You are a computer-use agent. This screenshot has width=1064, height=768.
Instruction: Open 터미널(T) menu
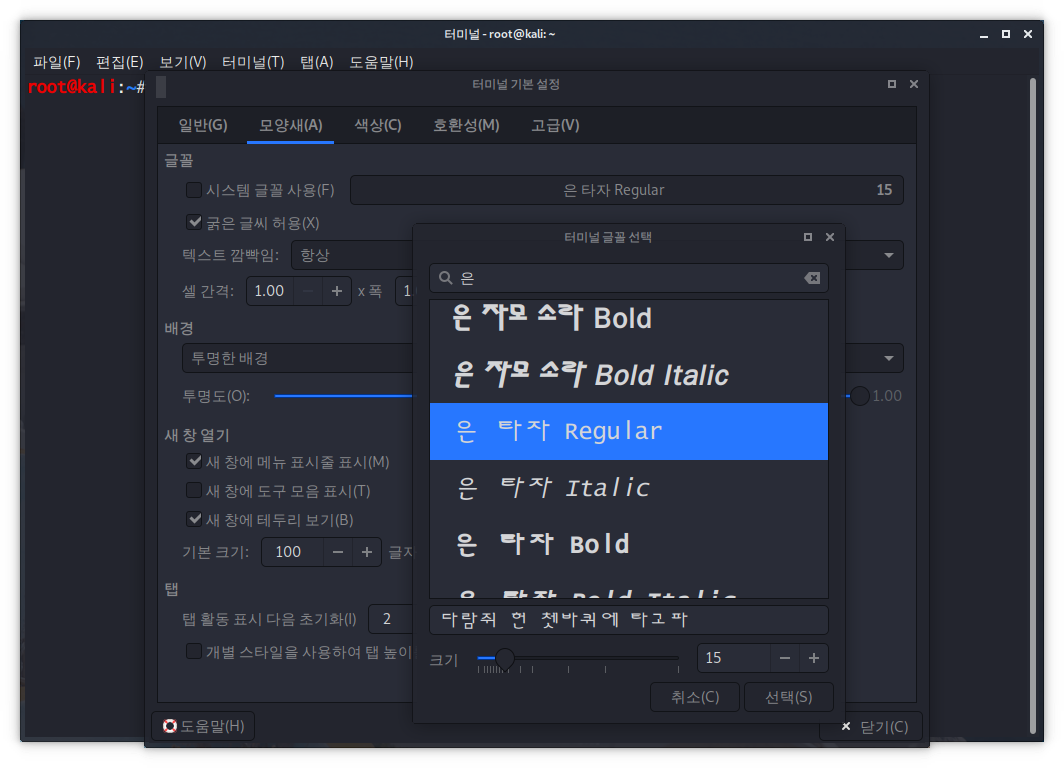[x=253, y=62]
